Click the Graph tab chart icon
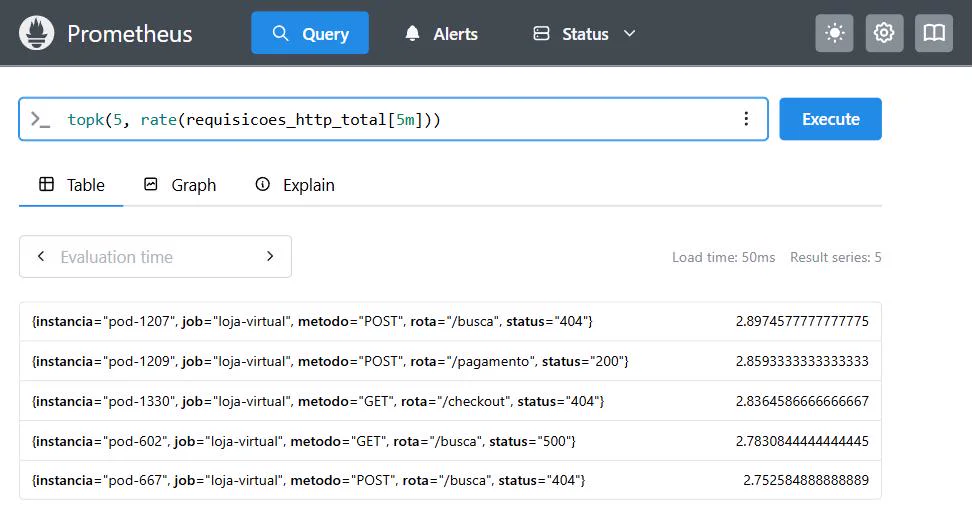This screenshot has width=972, height=512. pyautogui.click(x=151, y=184)
